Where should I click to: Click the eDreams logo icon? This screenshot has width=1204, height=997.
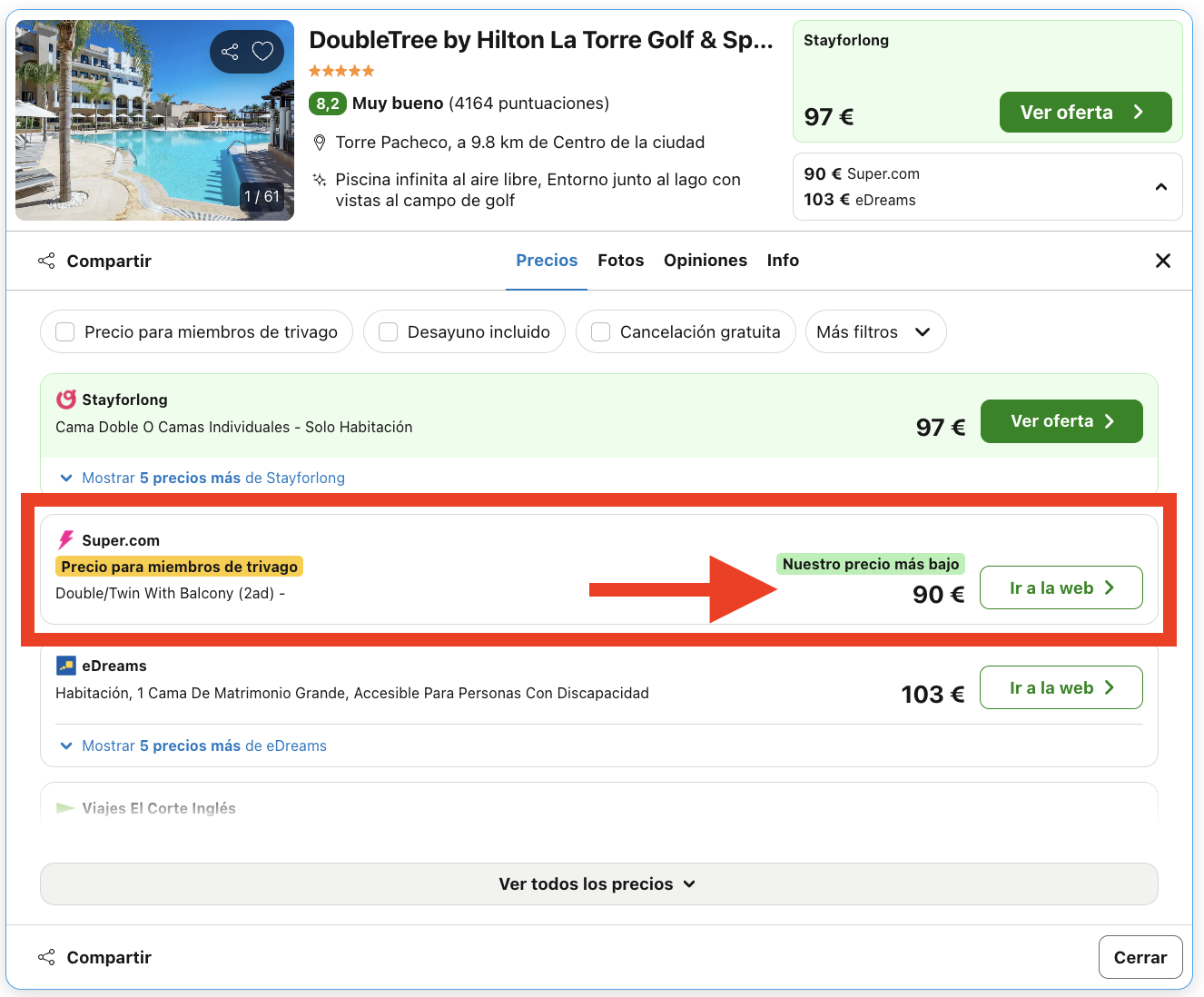point(65,666)
